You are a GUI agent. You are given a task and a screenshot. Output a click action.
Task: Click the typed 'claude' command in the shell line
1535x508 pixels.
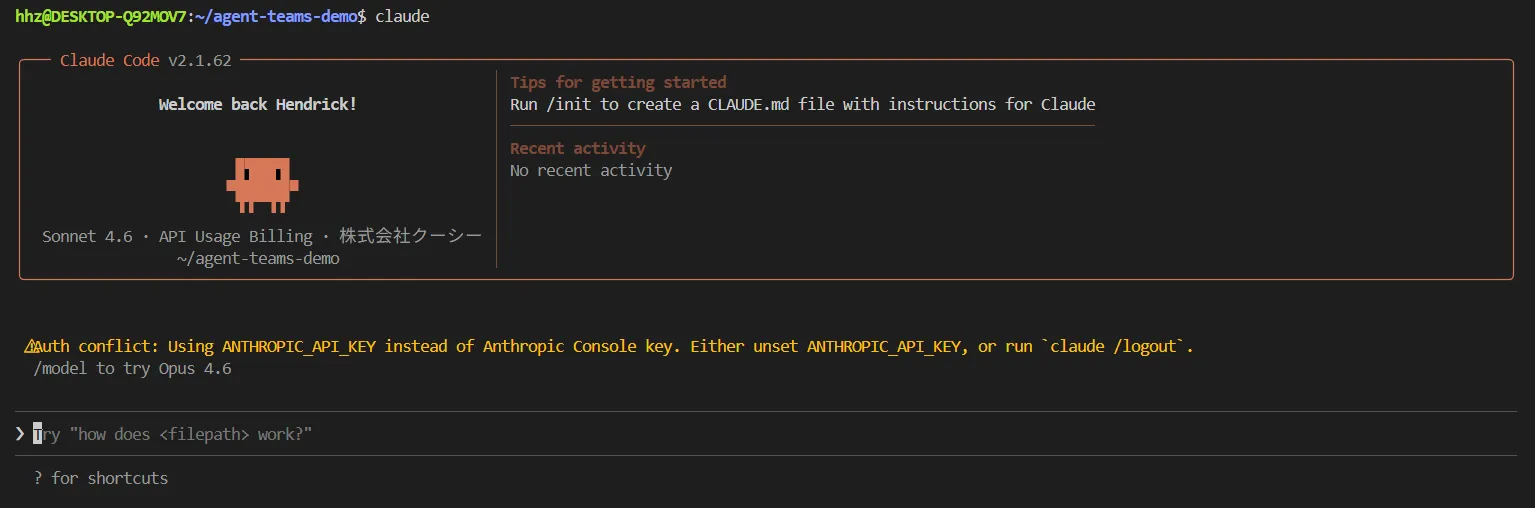tap(402, 16)
